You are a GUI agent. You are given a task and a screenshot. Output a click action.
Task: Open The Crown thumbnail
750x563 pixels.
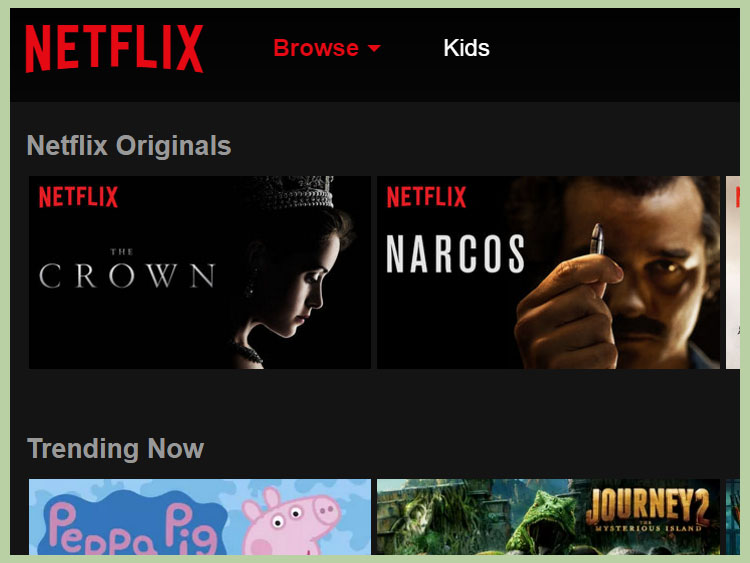click(200, 272)
